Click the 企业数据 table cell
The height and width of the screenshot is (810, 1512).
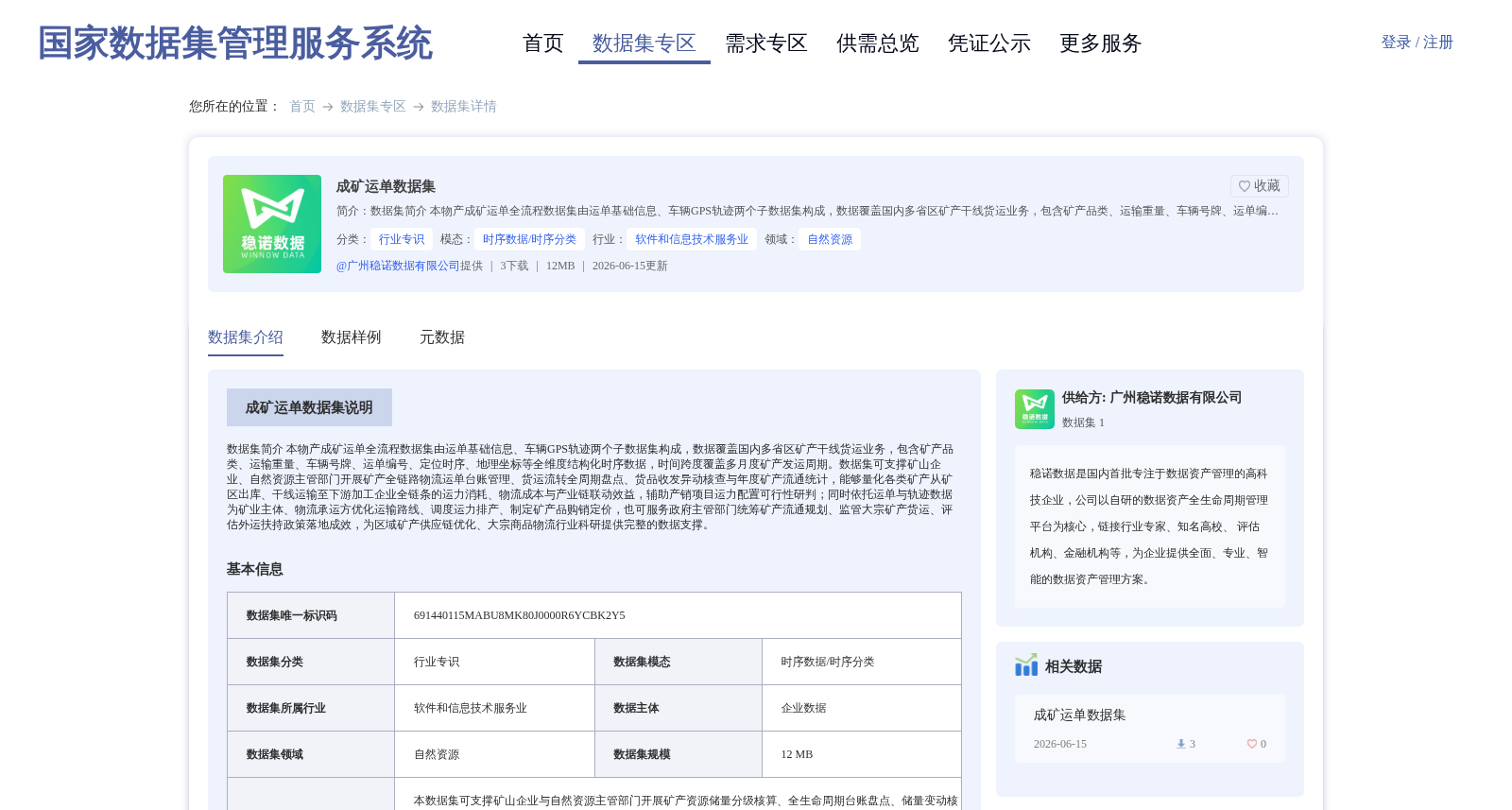(x=803, y=708)
